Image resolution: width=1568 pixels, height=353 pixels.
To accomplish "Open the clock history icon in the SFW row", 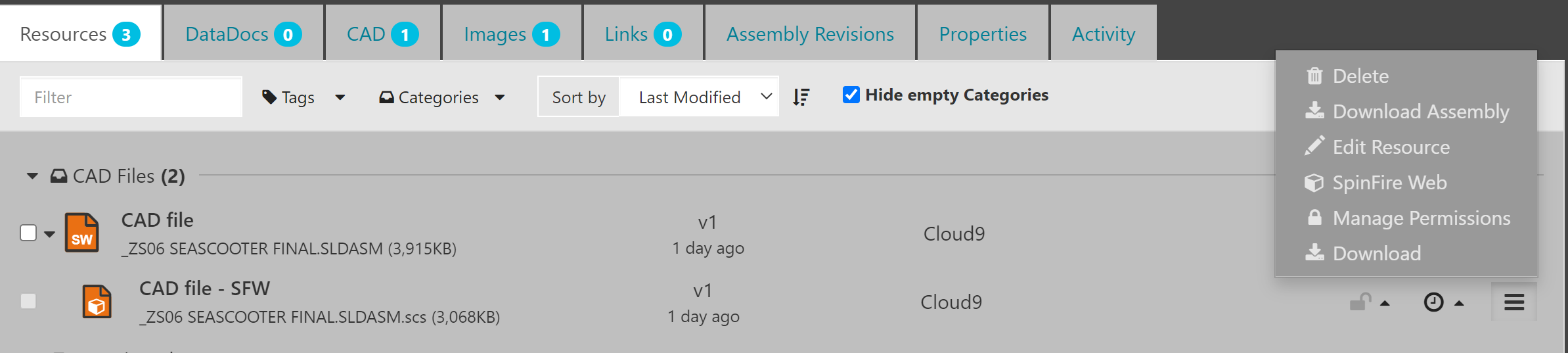I will click(1433, 302).
